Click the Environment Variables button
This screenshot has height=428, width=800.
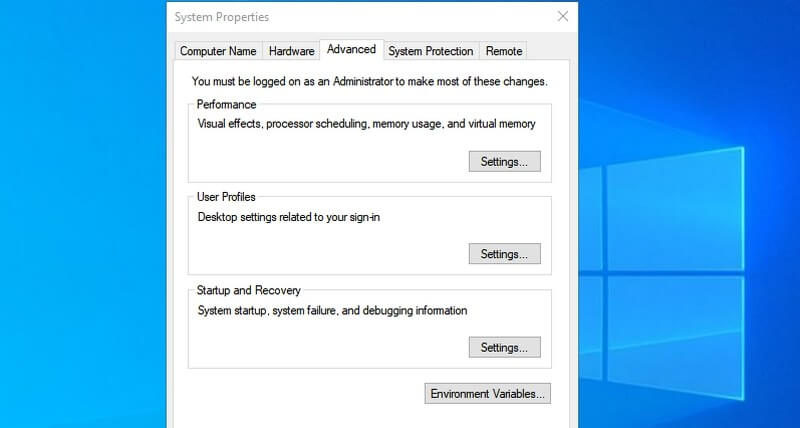[488, 394]
